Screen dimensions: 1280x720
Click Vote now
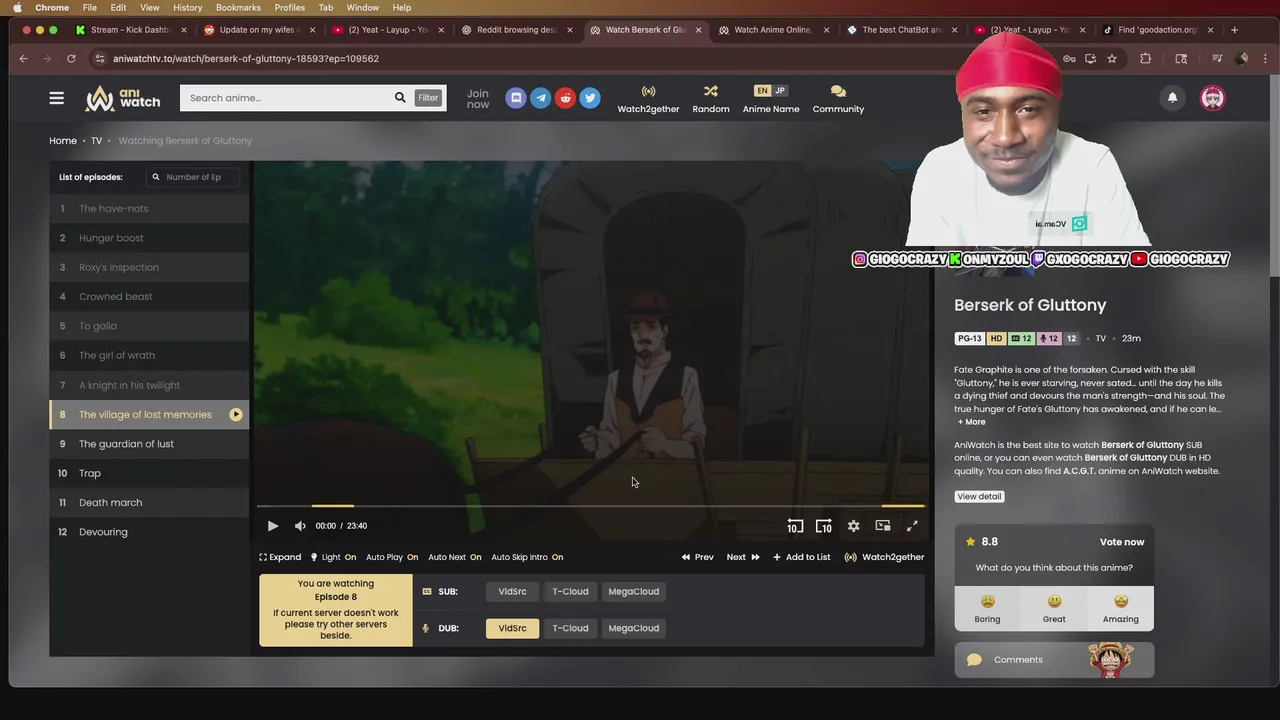tap(1122, 542)
